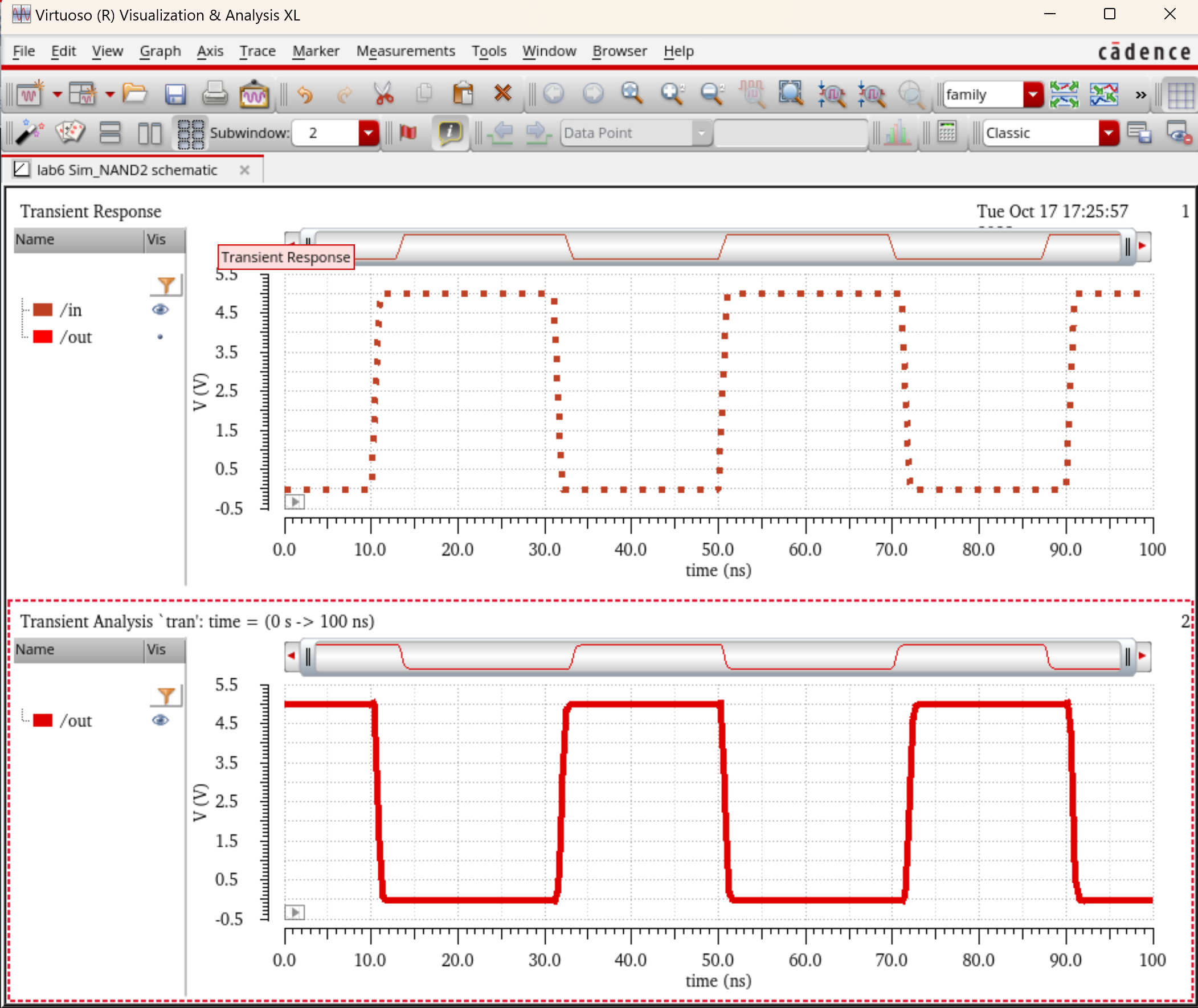This screenshot has width=1198, height=1008.
Task: Open the Measurements menu
Action: (405, 51)
